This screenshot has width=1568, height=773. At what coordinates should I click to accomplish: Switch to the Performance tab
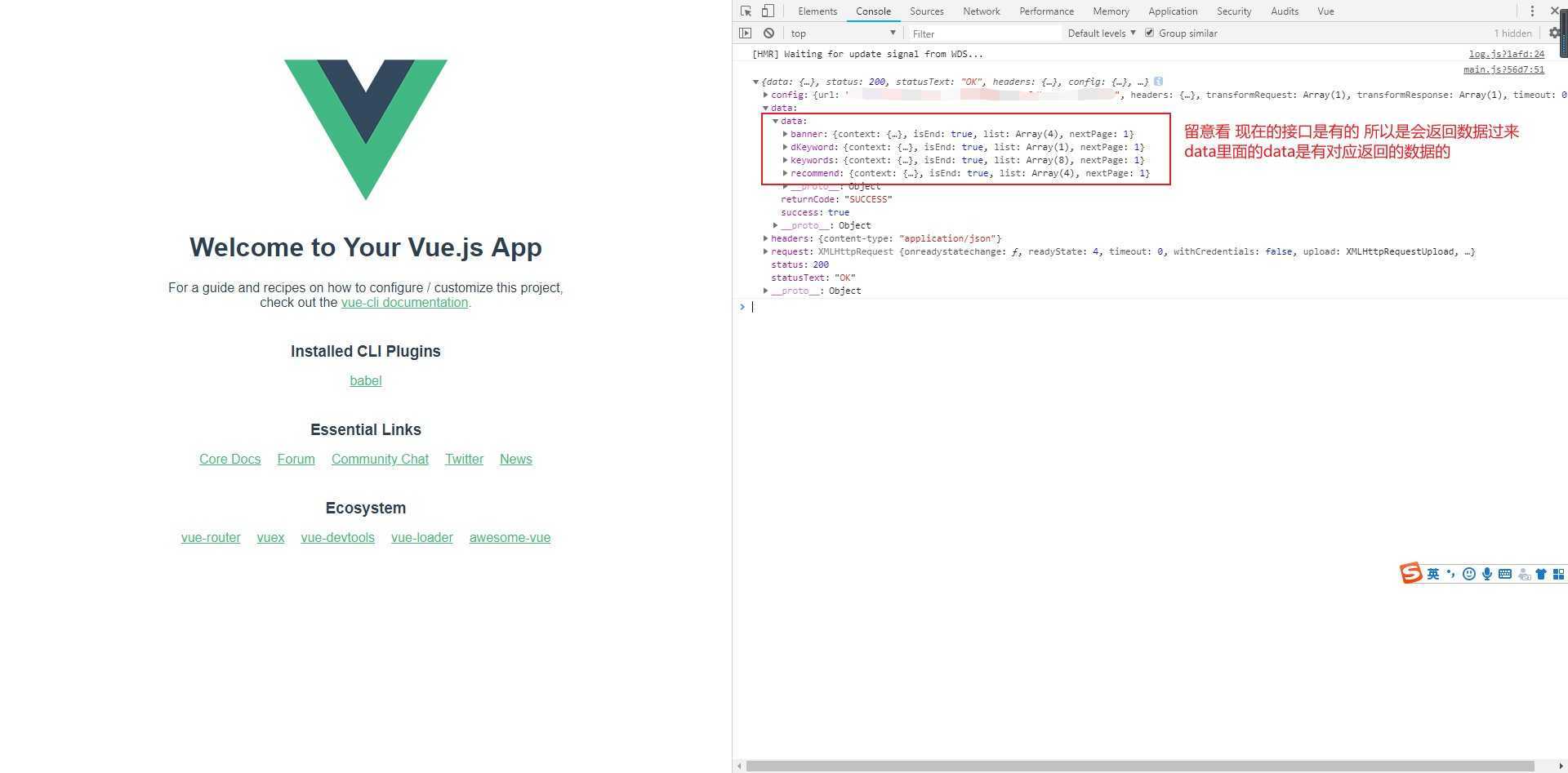[x=1046, y=11]
